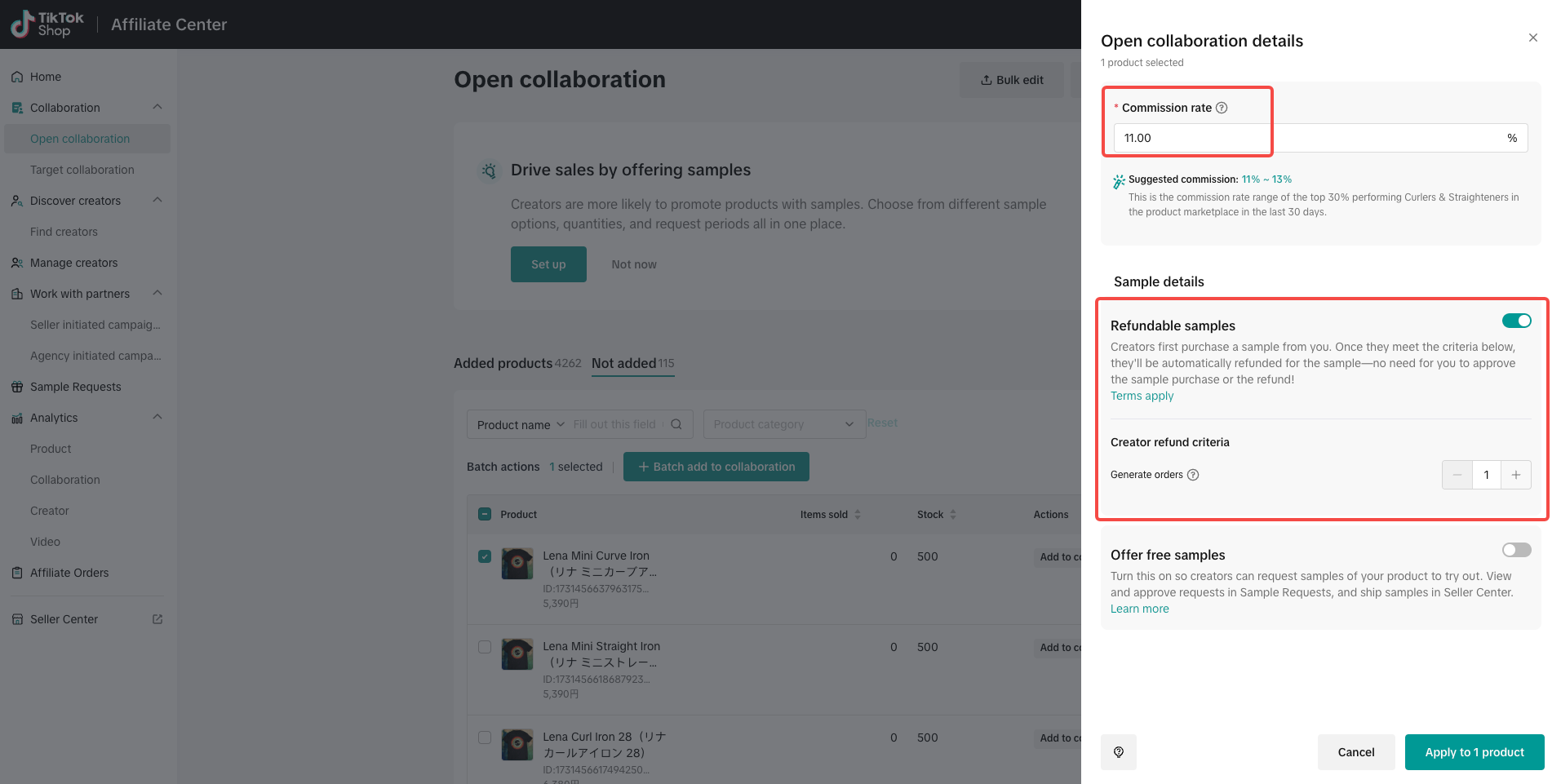Open the Product name filter dropdown
This screenshot has width=1561, height=784.
click(521, 424)
